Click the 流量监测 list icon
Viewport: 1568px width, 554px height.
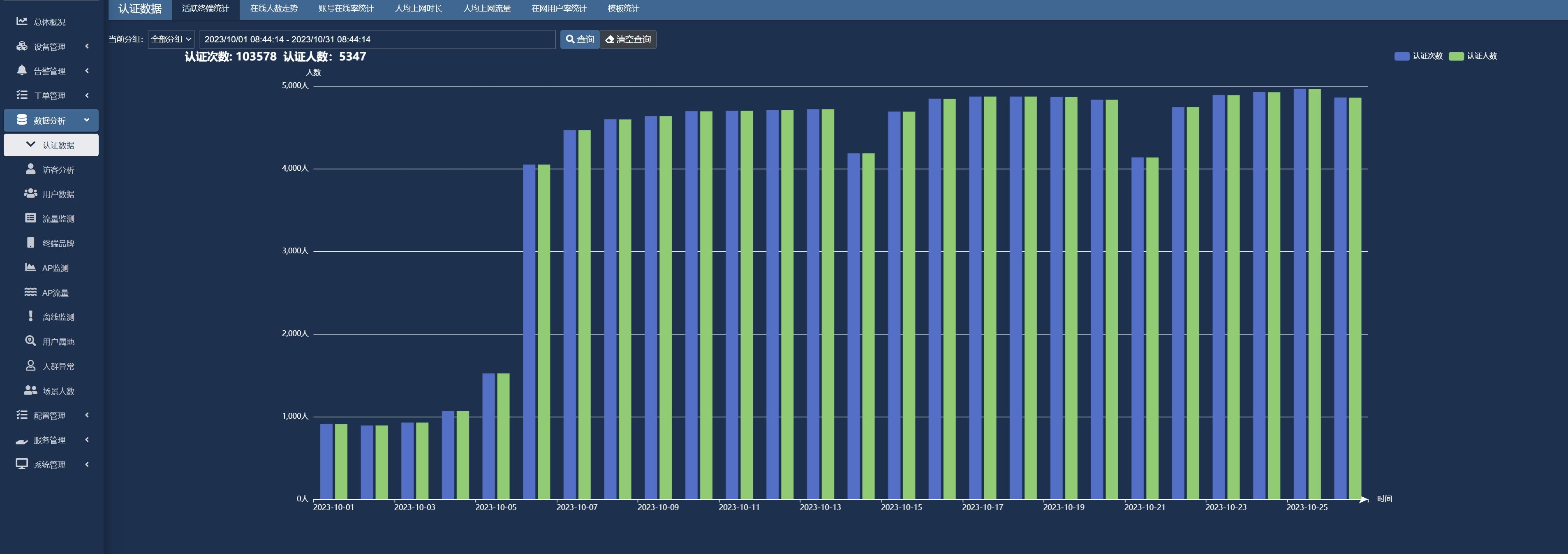coord(30,218)
